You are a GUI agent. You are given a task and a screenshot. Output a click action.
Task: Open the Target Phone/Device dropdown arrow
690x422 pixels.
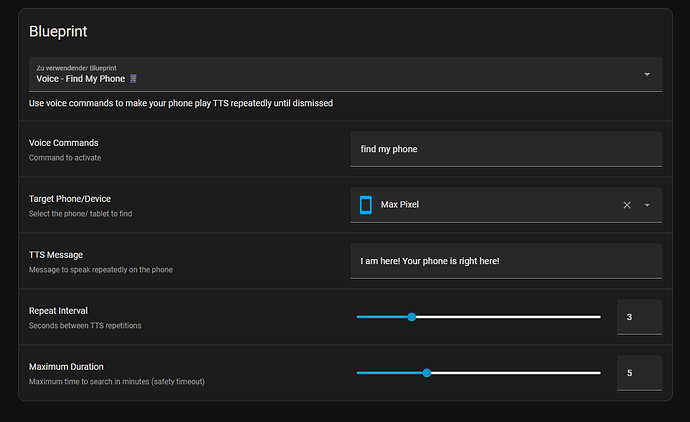(x=647, y=205)
